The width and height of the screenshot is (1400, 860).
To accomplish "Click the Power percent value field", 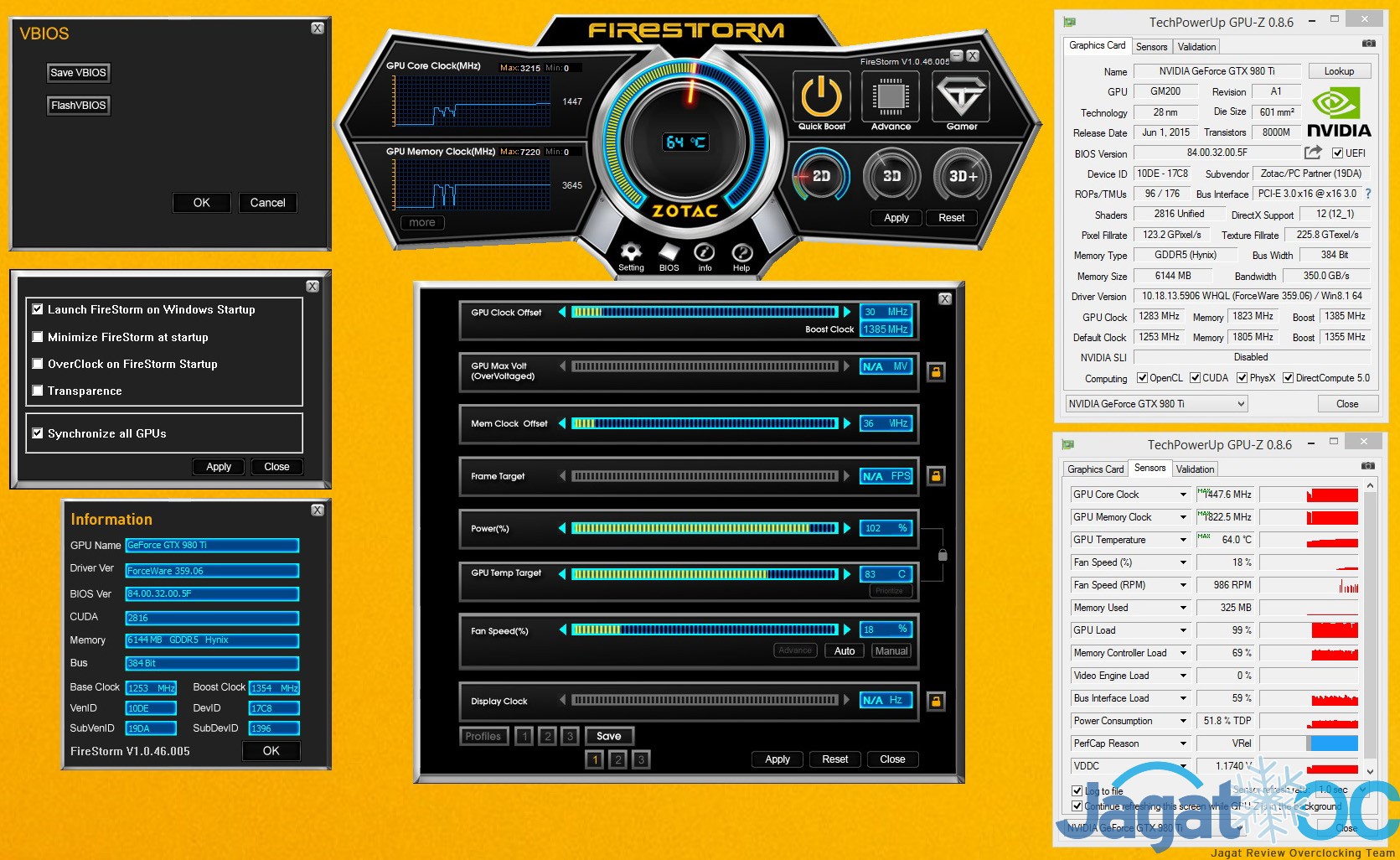I will click(886, 528).
